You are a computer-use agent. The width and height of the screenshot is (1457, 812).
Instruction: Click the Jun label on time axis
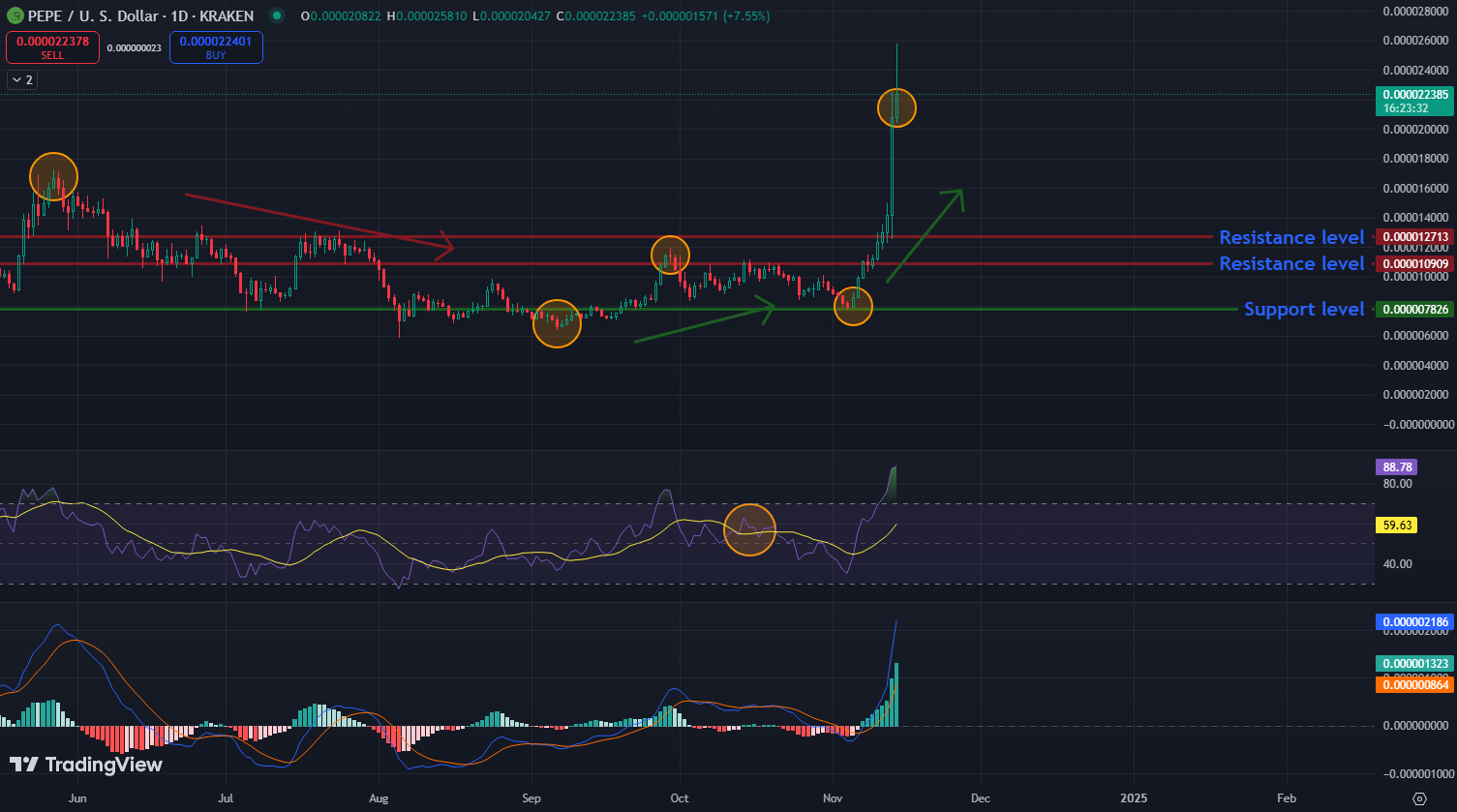click(x=77, y=798)
